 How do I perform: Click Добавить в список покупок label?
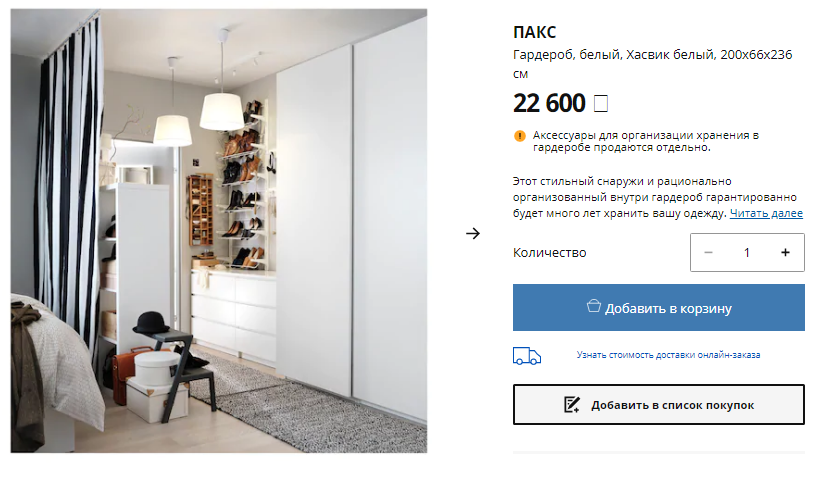tap(672, 405)
